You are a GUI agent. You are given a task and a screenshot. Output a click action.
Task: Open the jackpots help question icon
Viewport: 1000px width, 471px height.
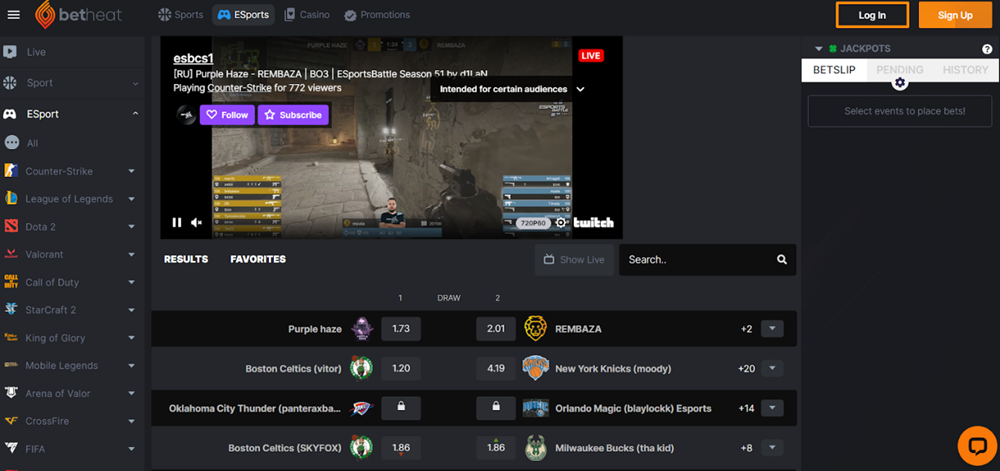[987, 49]
